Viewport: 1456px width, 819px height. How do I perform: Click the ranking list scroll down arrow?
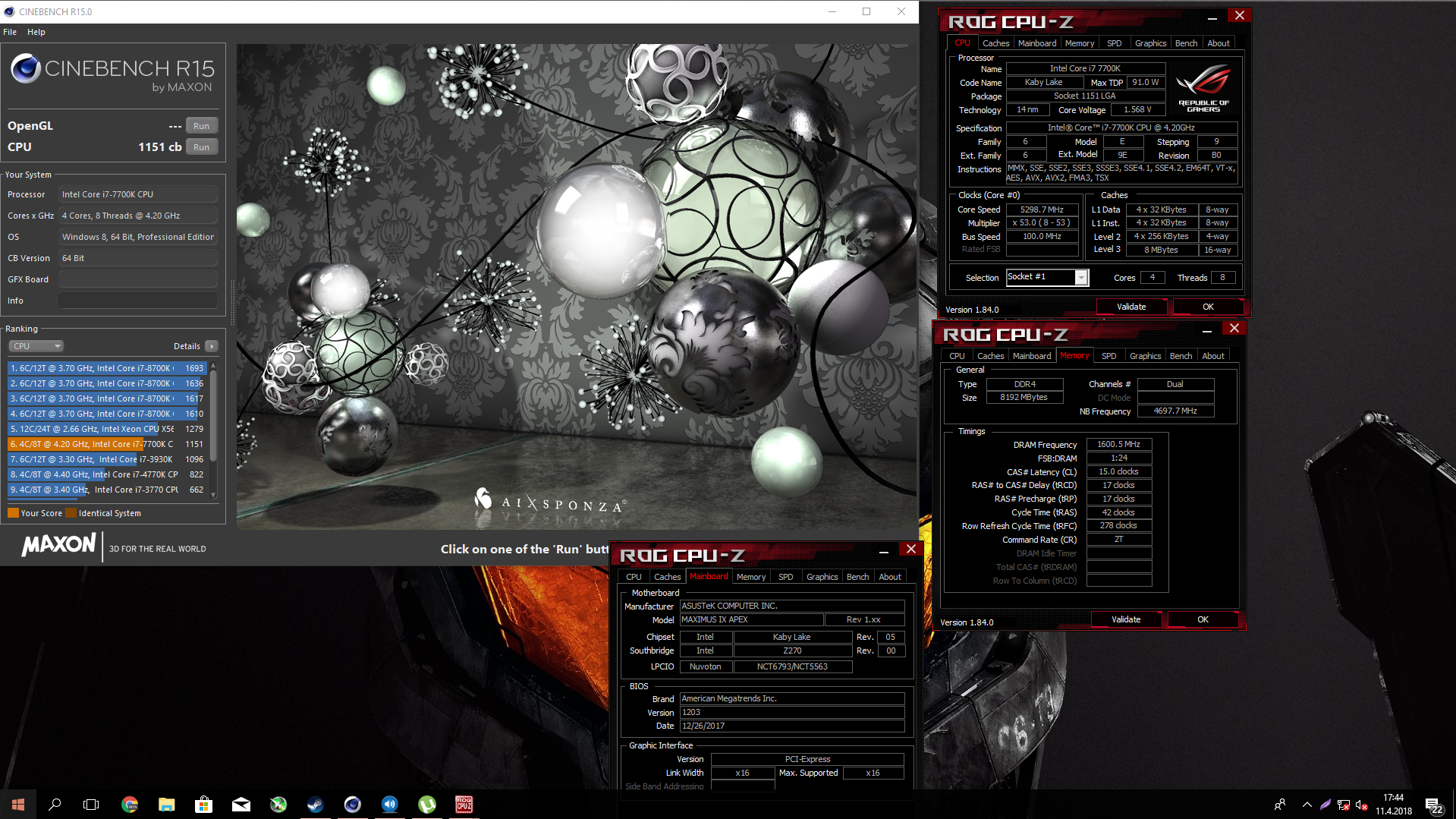coord(213,494)
